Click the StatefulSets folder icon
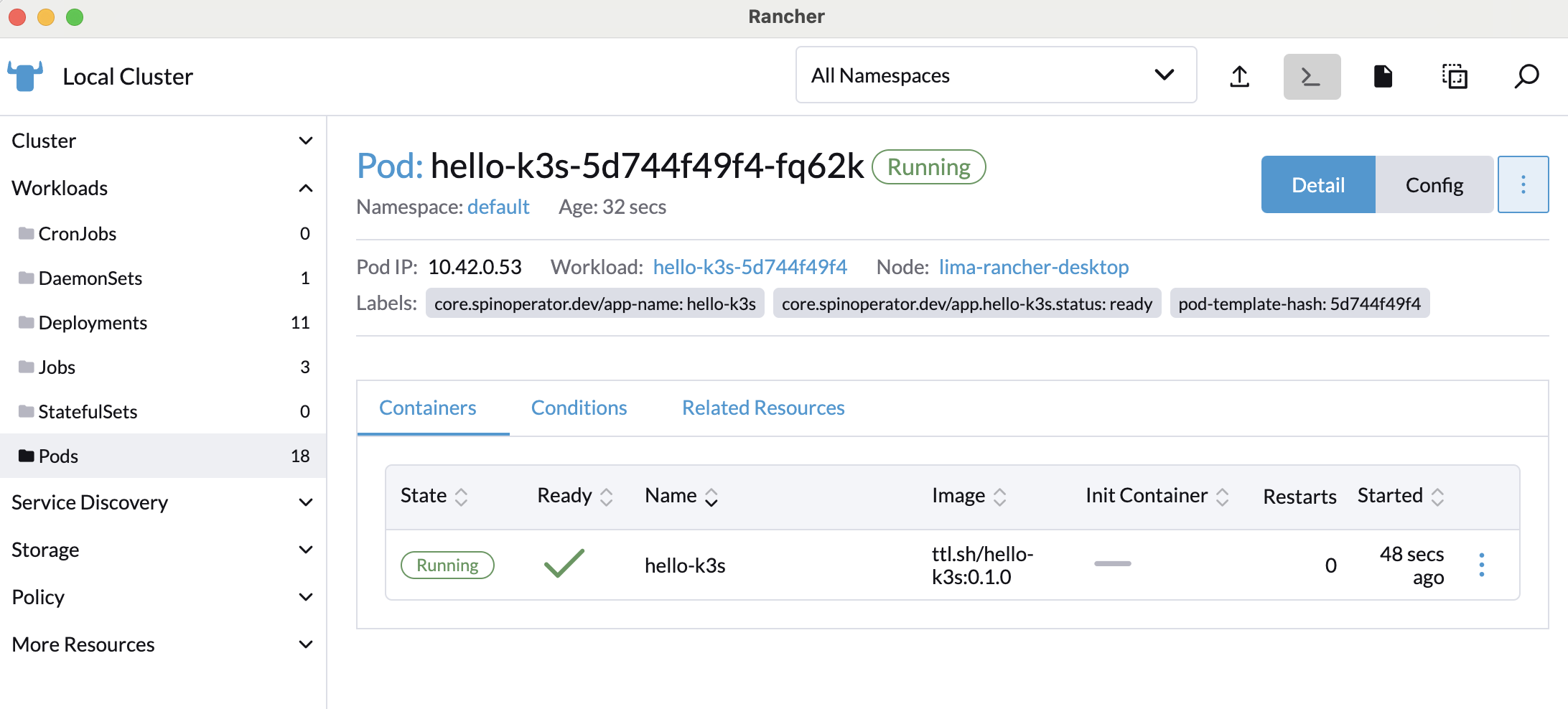 click(27, 411)
